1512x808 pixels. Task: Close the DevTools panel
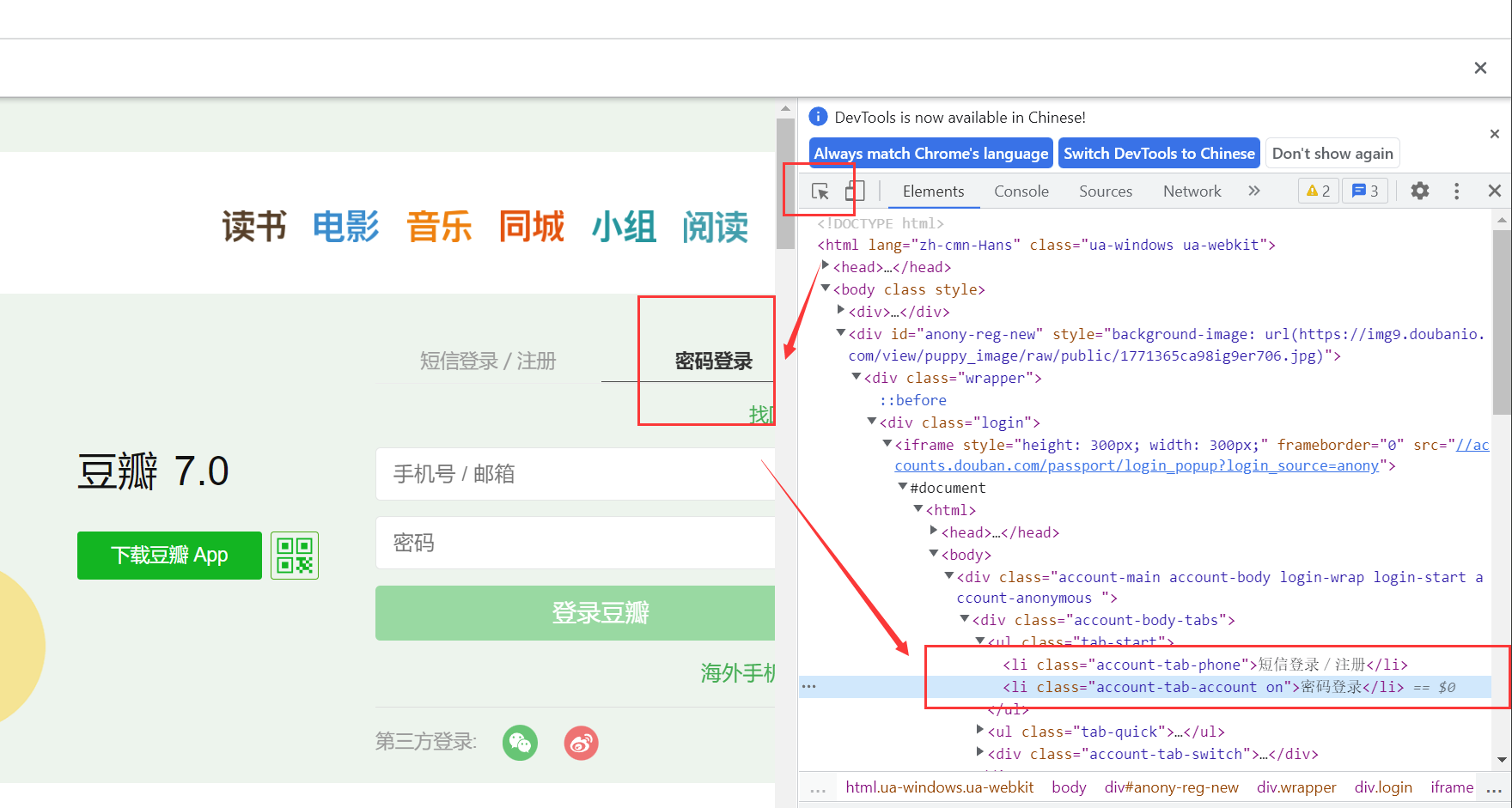click(x=1495, y=191)
